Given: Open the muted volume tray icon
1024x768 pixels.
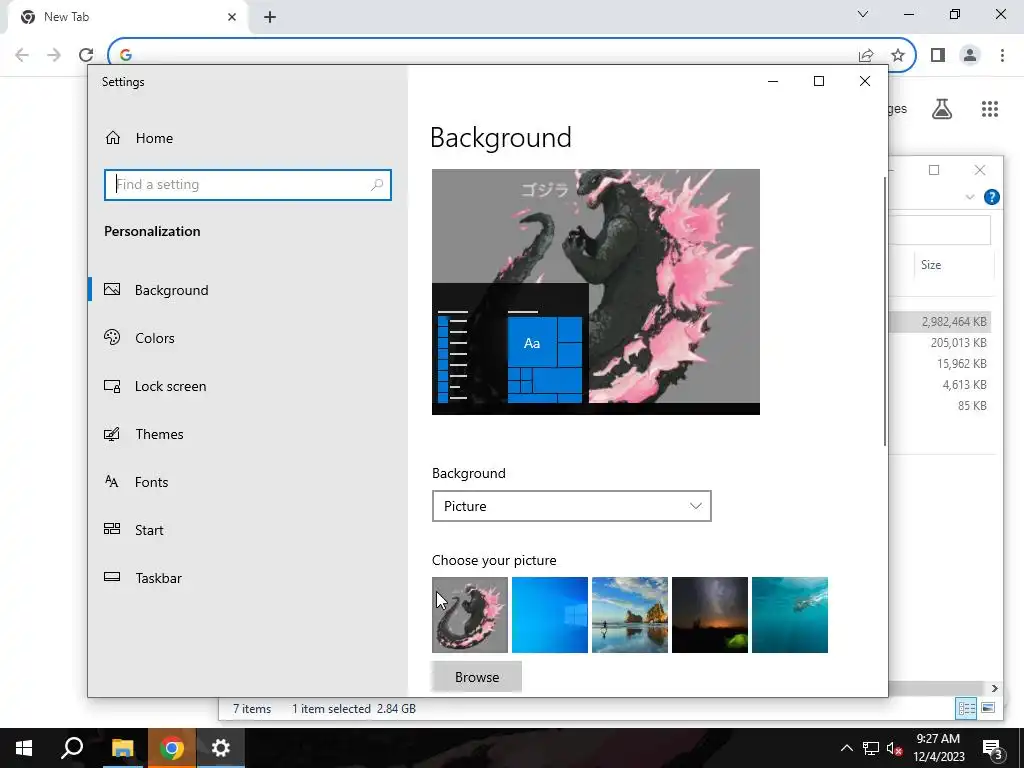Looking at the screenshot, I should click(x=895, y=748).
